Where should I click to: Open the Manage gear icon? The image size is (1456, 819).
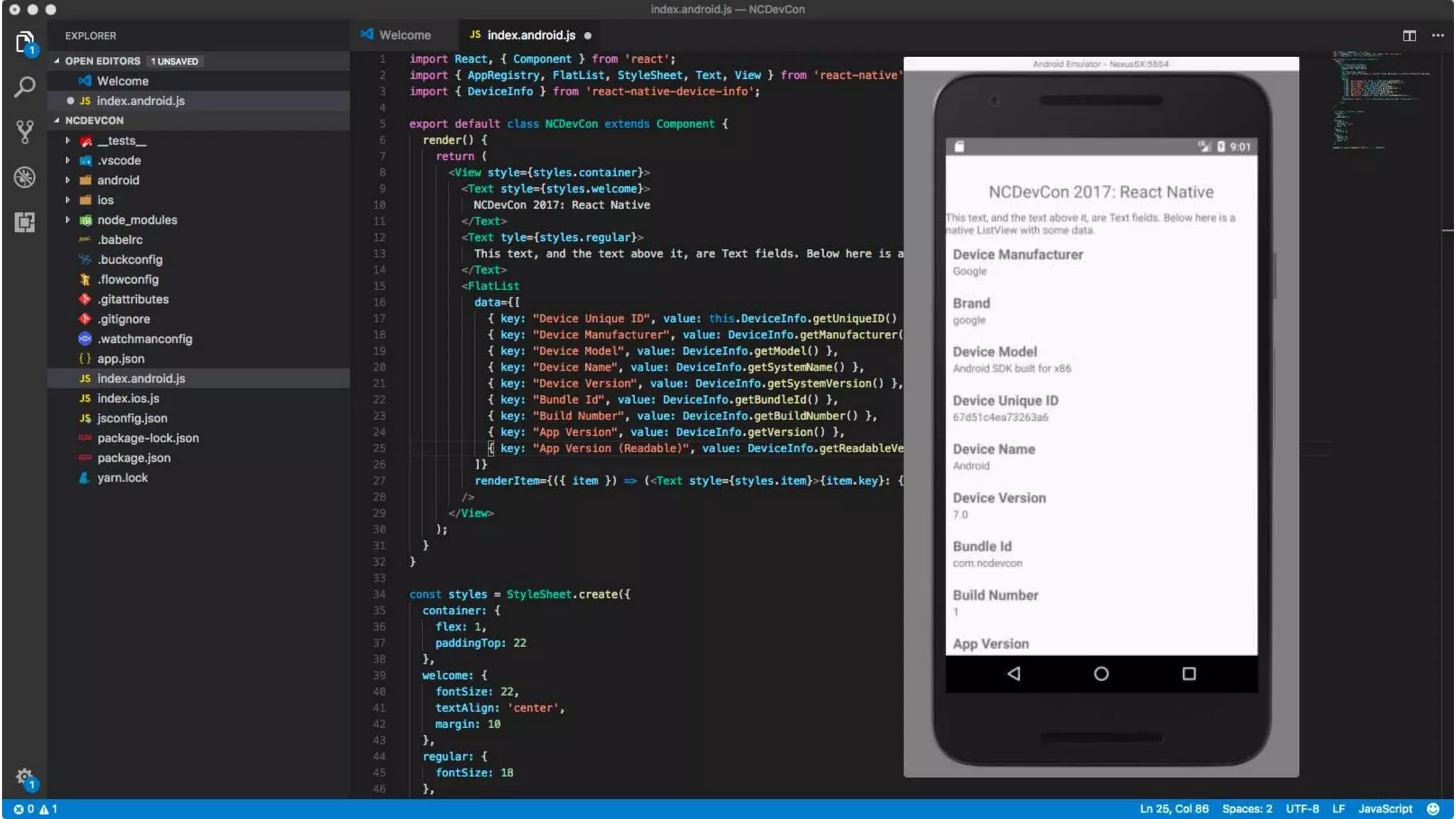pyautogui.click(x=24, y=776)
